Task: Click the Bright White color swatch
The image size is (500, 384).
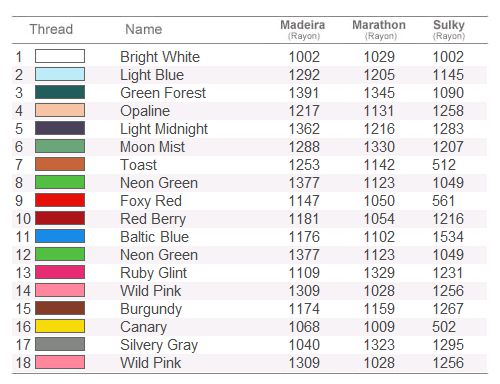Action: pyautogui.click(x=60, y=56)
